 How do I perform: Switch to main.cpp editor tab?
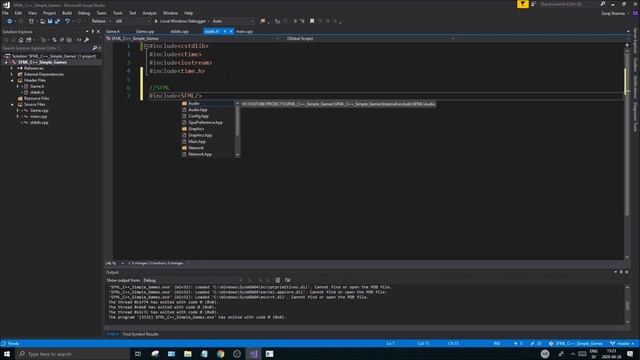click(244, 31)
